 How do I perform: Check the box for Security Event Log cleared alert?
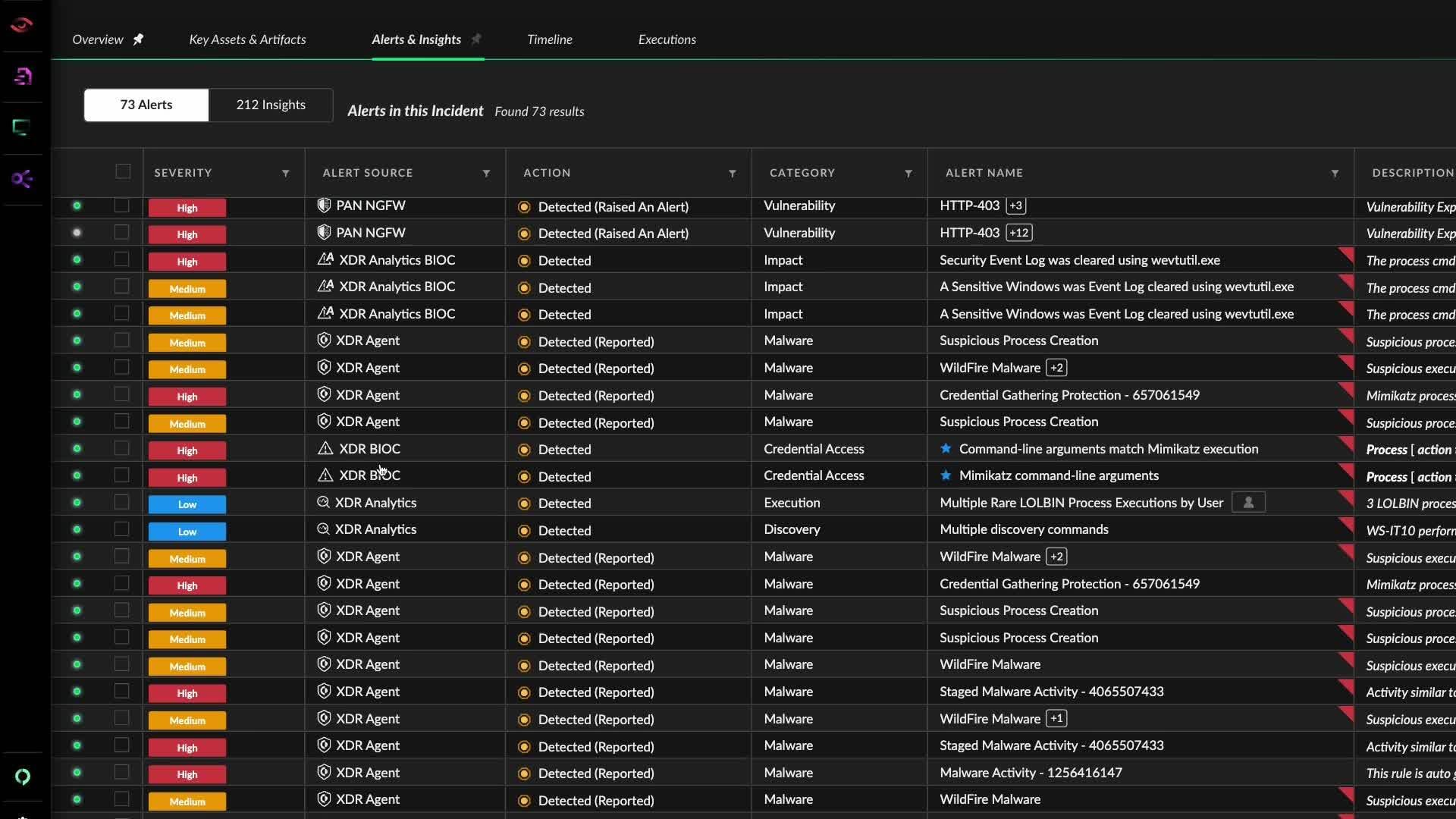[121, 259]
